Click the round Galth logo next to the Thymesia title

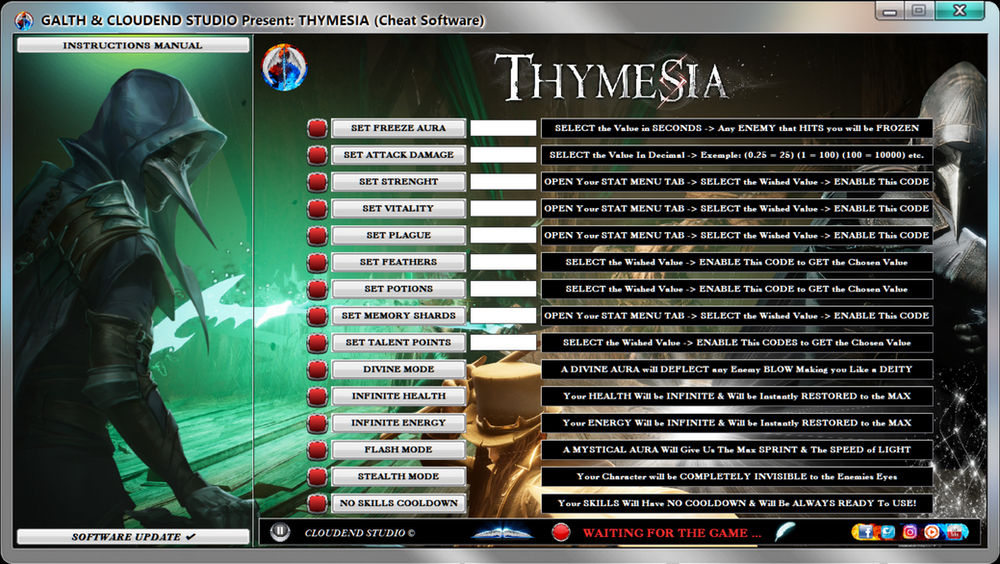[x=284, y=67]
